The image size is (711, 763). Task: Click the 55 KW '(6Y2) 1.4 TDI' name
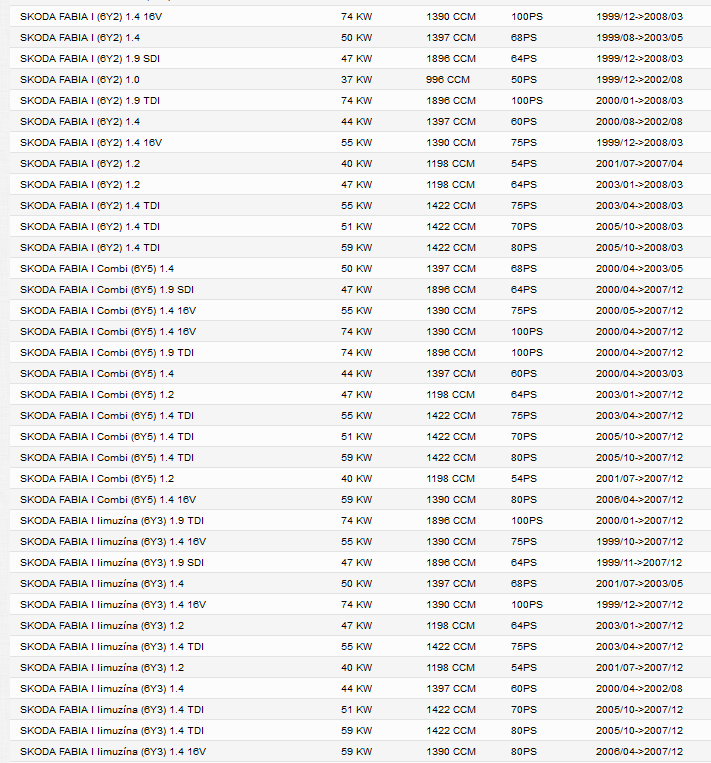[x=90, y=206]
